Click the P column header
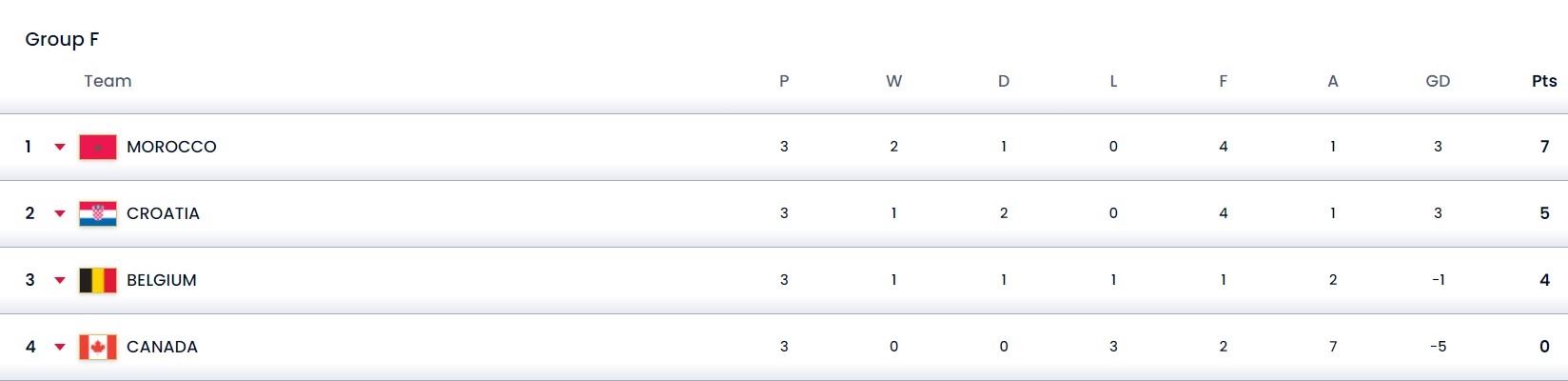The width and height of the screenshot is (1568, 381). 784,81
